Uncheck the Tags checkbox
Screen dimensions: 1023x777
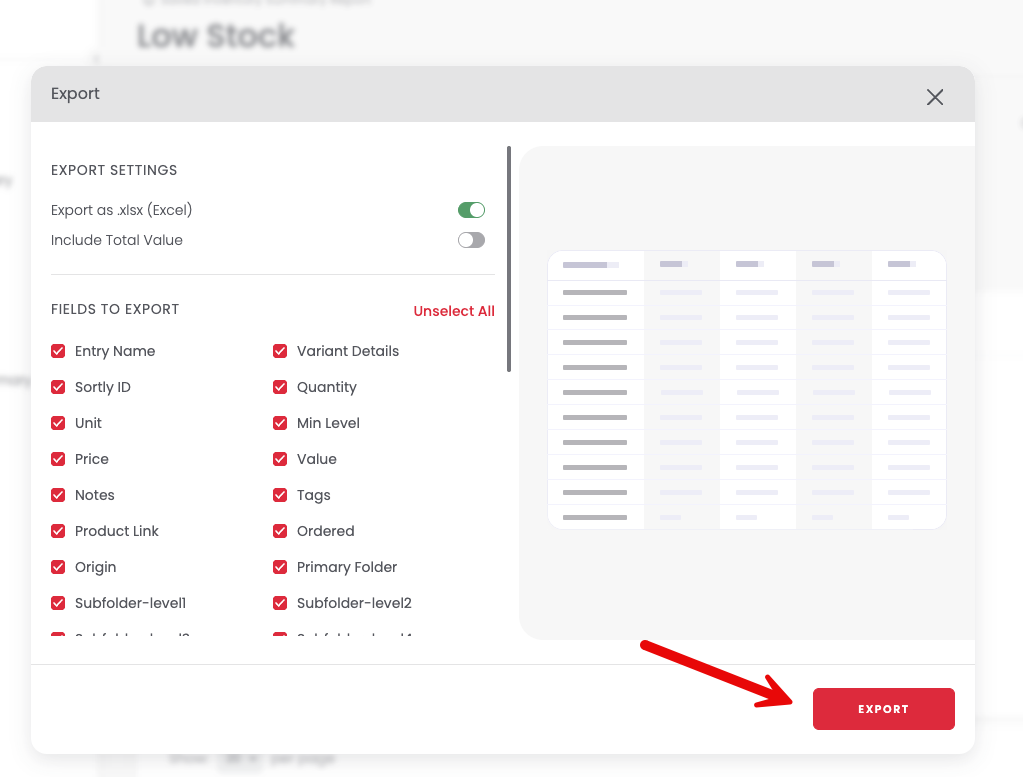[x=280, y=495]
